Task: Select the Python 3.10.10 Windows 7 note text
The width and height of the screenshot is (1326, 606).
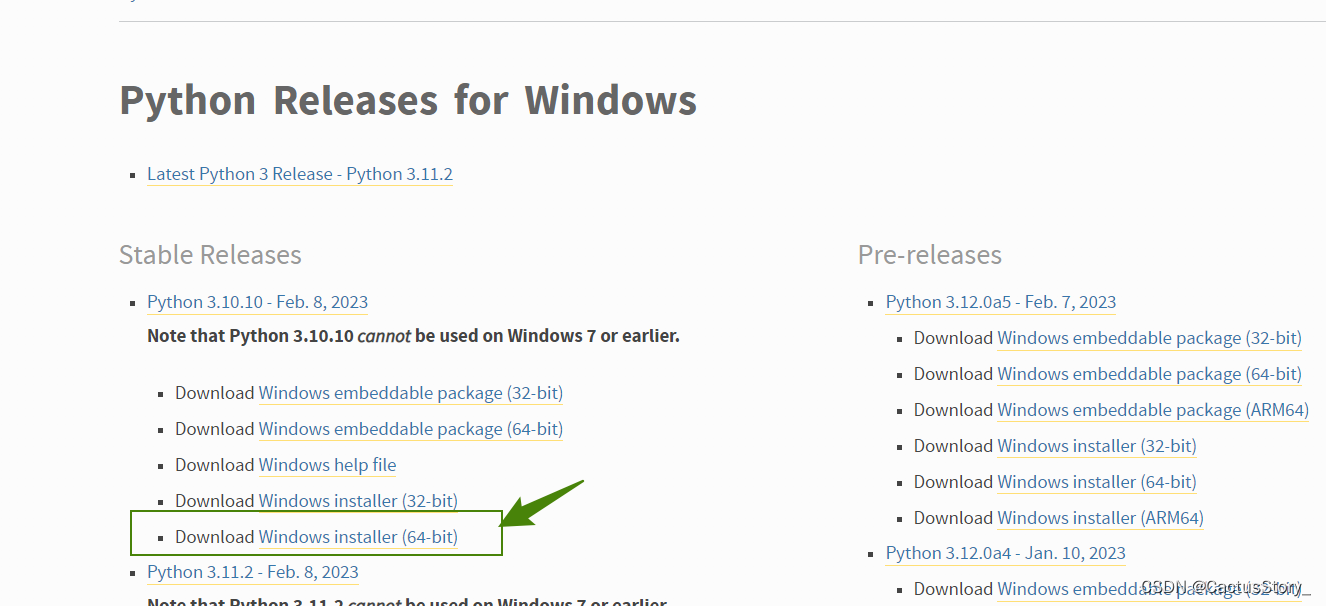Action: 413,336
